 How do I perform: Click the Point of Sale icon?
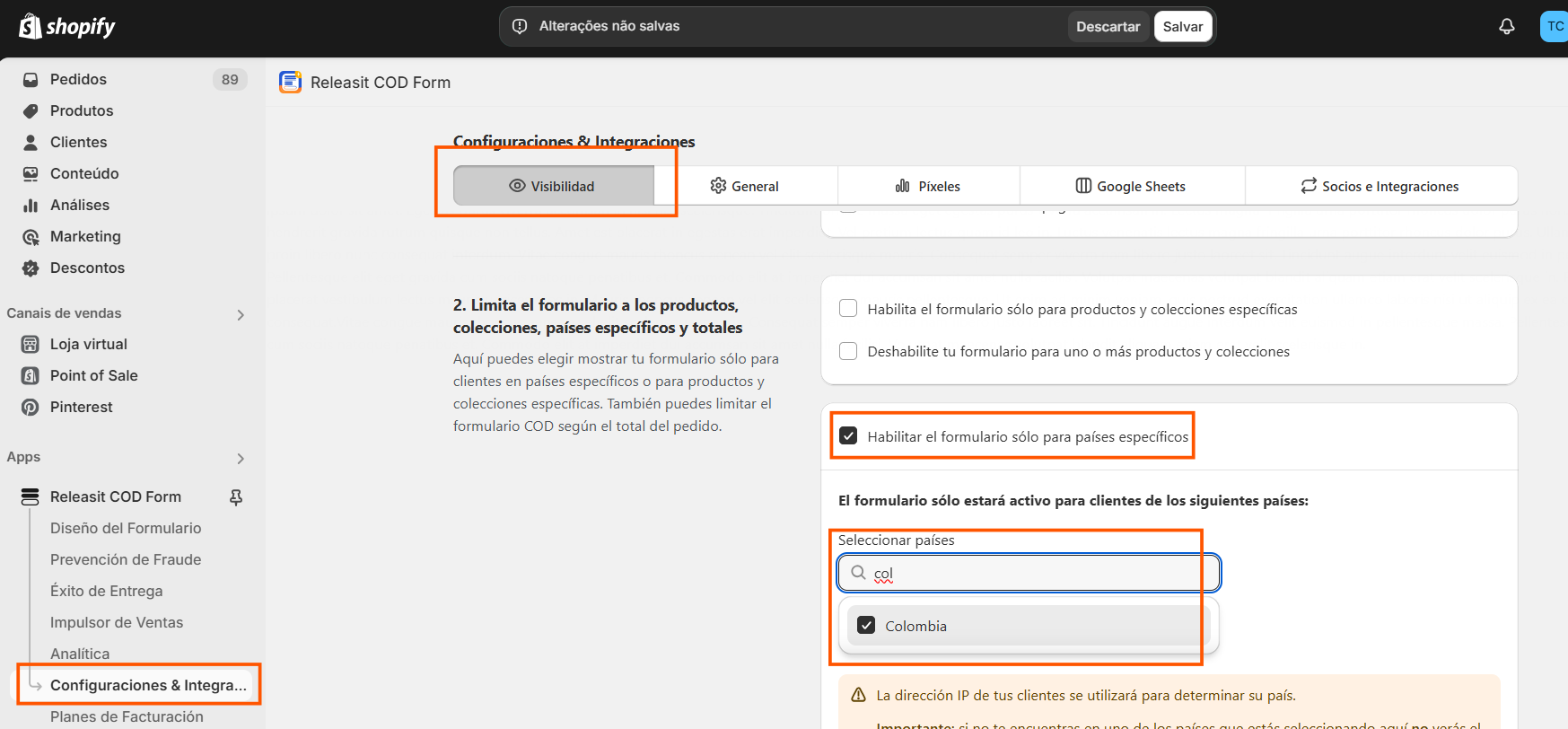click(31, 375)
